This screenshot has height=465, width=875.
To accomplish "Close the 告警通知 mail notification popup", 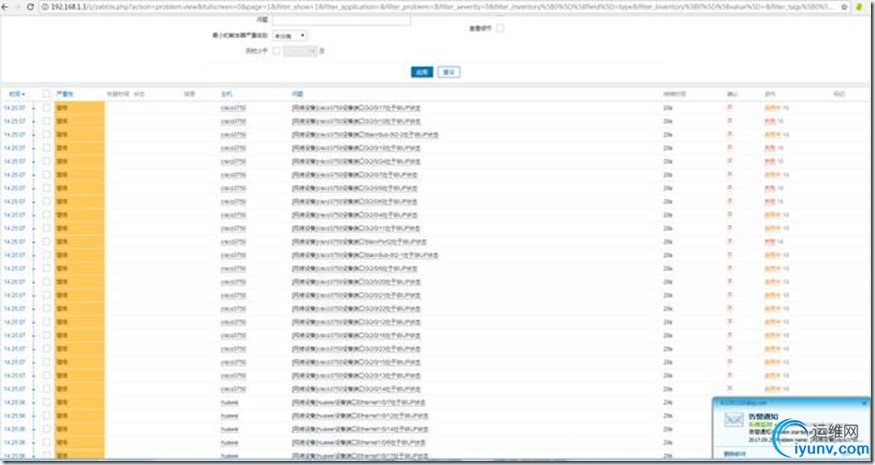I will click(x=864, y=402).
